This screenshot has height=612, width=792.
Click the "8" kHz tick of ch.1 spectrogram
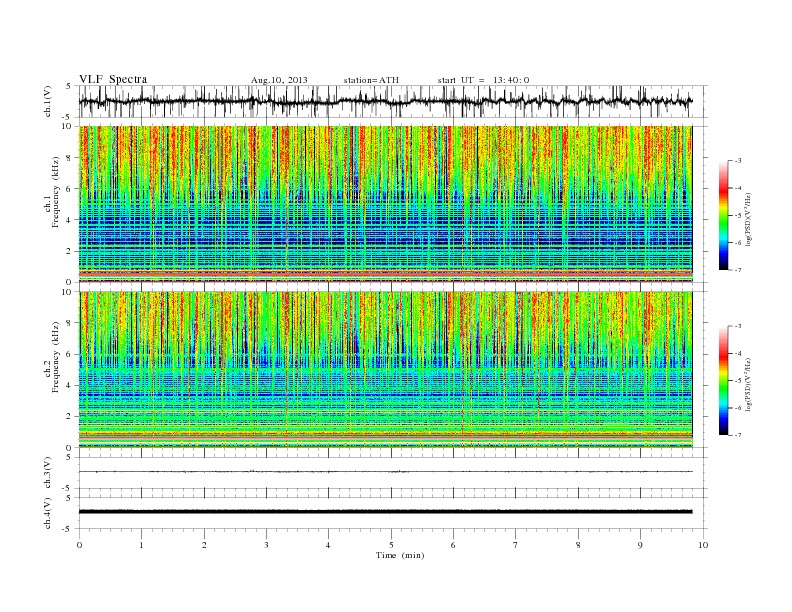(70, 158)
